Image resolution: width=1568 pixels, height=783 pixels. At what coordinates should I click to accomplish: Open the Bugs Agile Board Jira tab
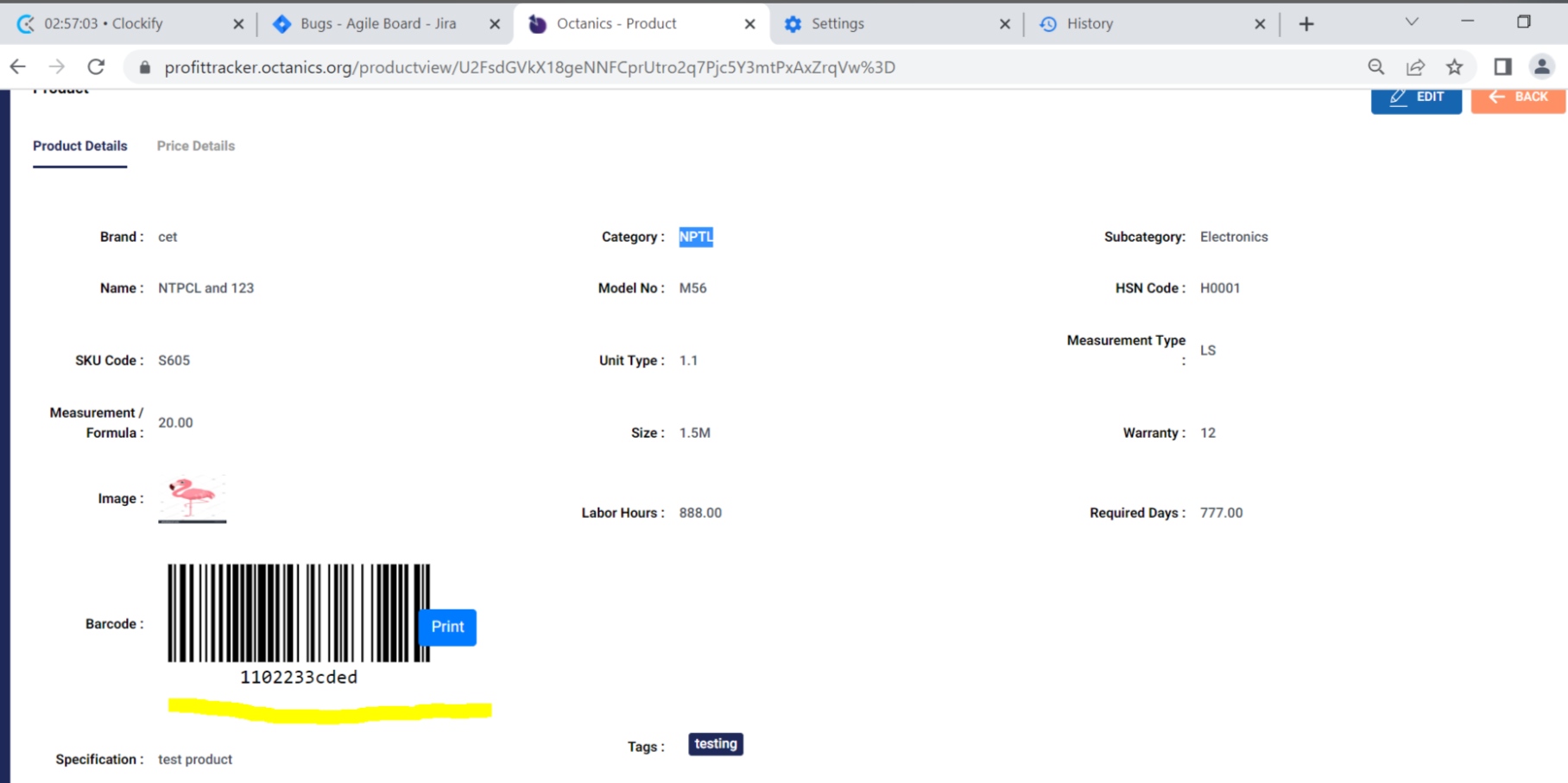[x=377, y=24]
